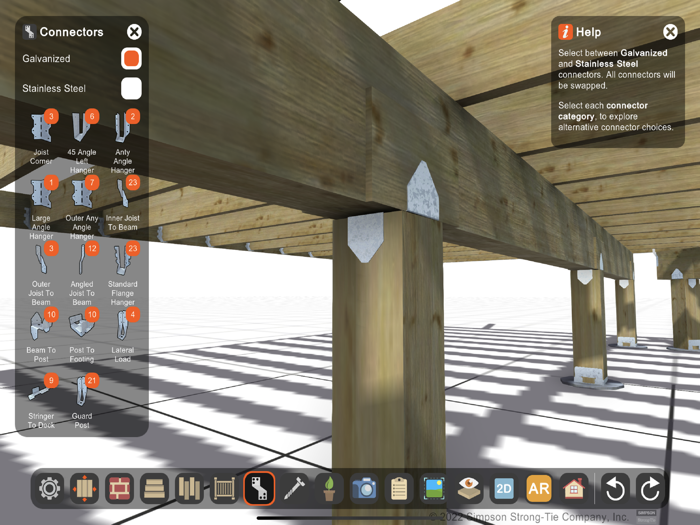Viewport: 700px width, 525px height.
Task: Open the Guard Post connector category
Action: pyautogui.click(x=82, y=401)
